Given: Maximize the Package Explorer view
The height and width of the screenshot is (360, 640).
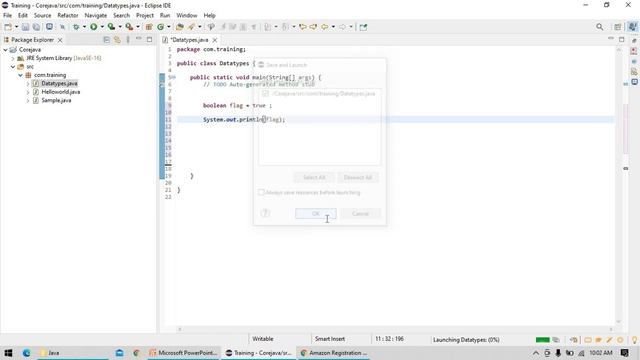Looking at the screenshot, I should point(149,40).
